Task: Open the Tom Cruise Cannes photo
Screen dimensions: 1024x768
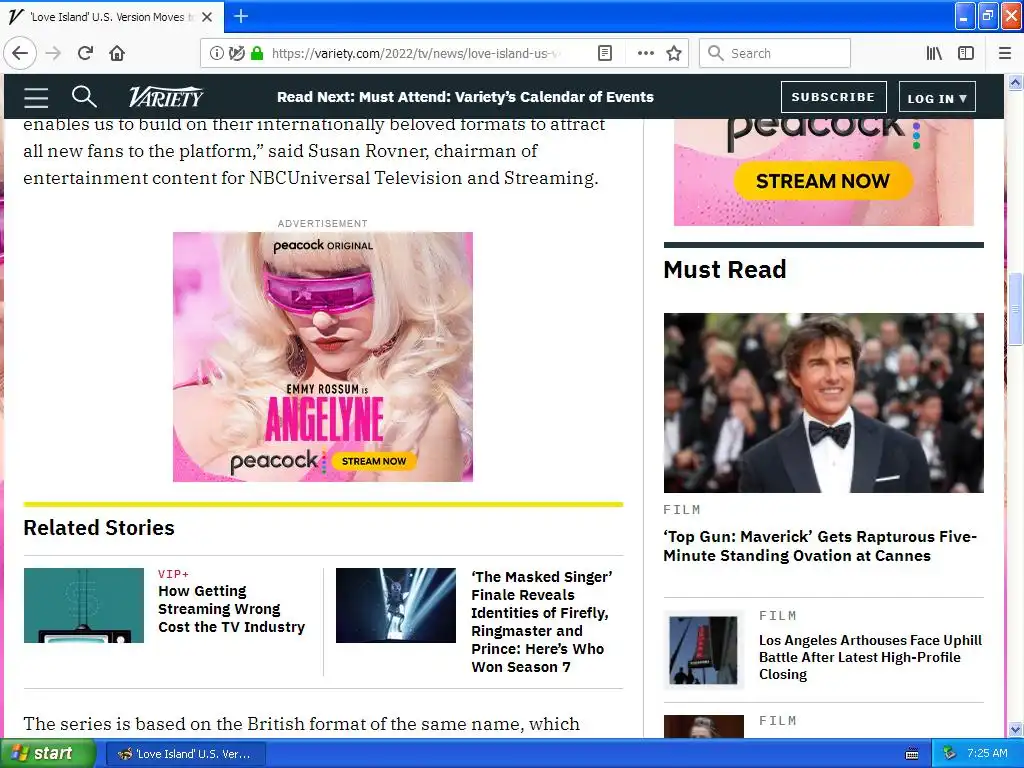Action: pyautogui.click(x=824, y=402)
